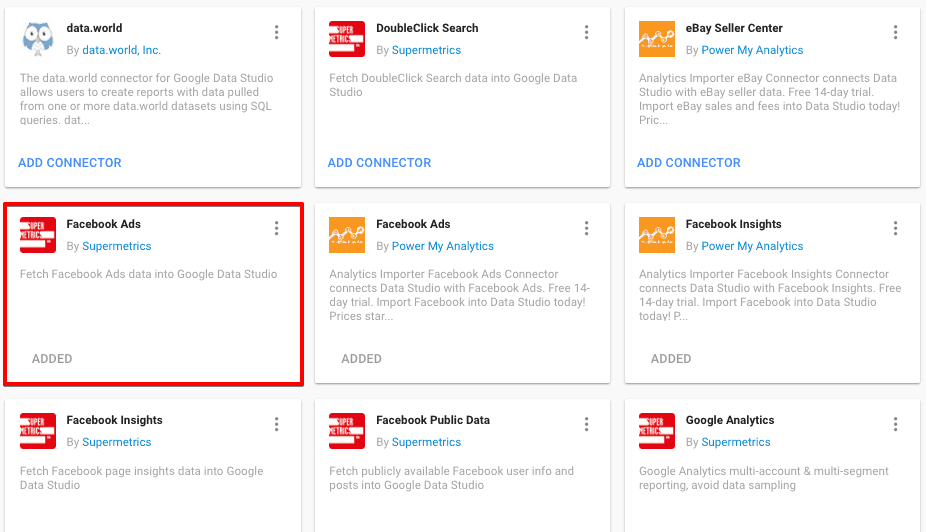
Task: Open the Power My Analytics Facebook Ads menu
Action: [586, 229]
